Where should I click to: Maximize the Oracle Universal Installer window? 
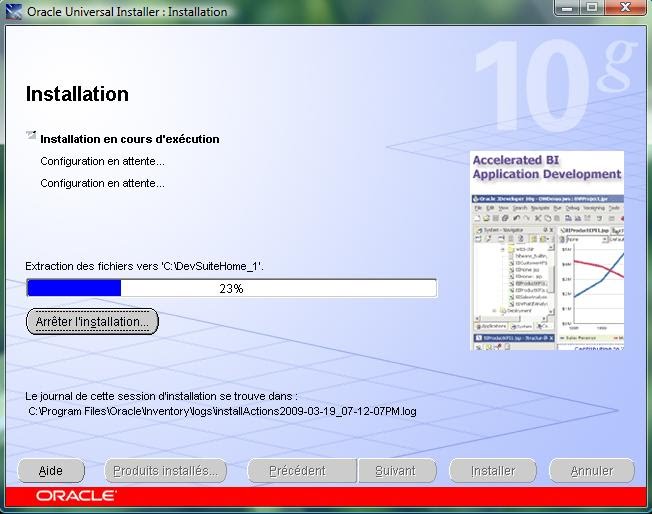592,7
